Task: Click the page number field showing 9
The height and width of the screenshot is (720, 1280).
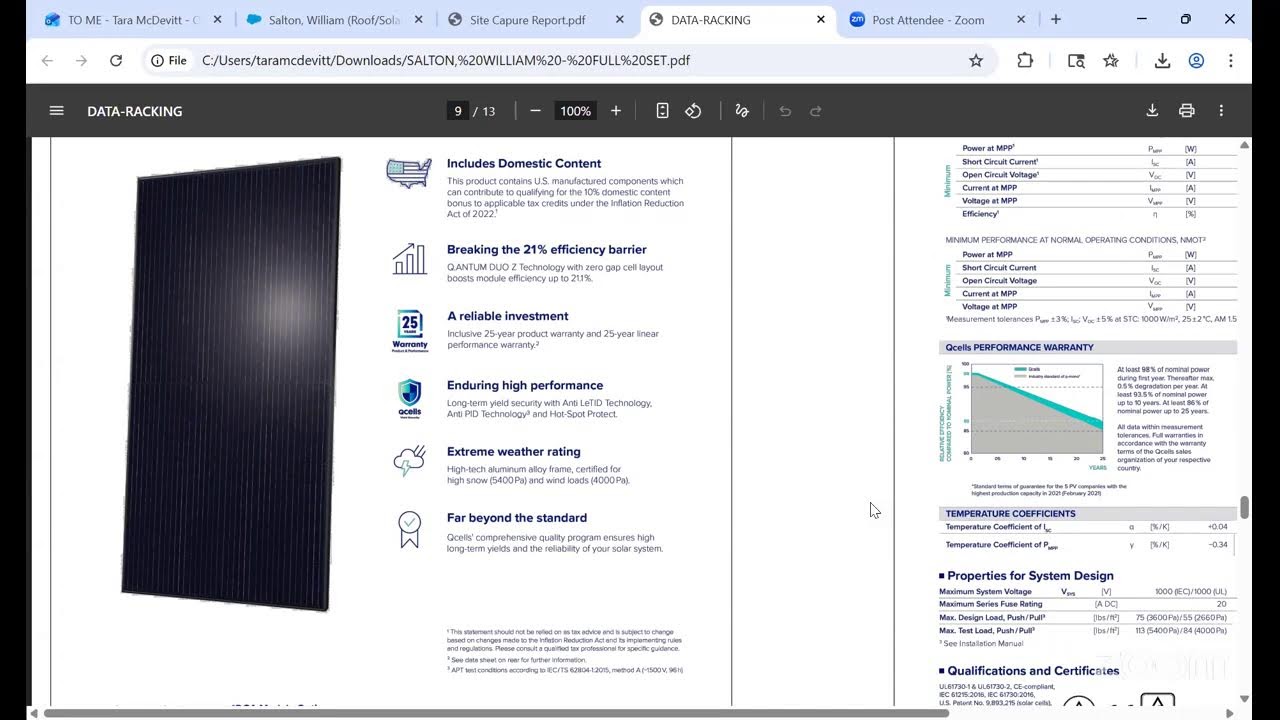Action: (458, 111)
